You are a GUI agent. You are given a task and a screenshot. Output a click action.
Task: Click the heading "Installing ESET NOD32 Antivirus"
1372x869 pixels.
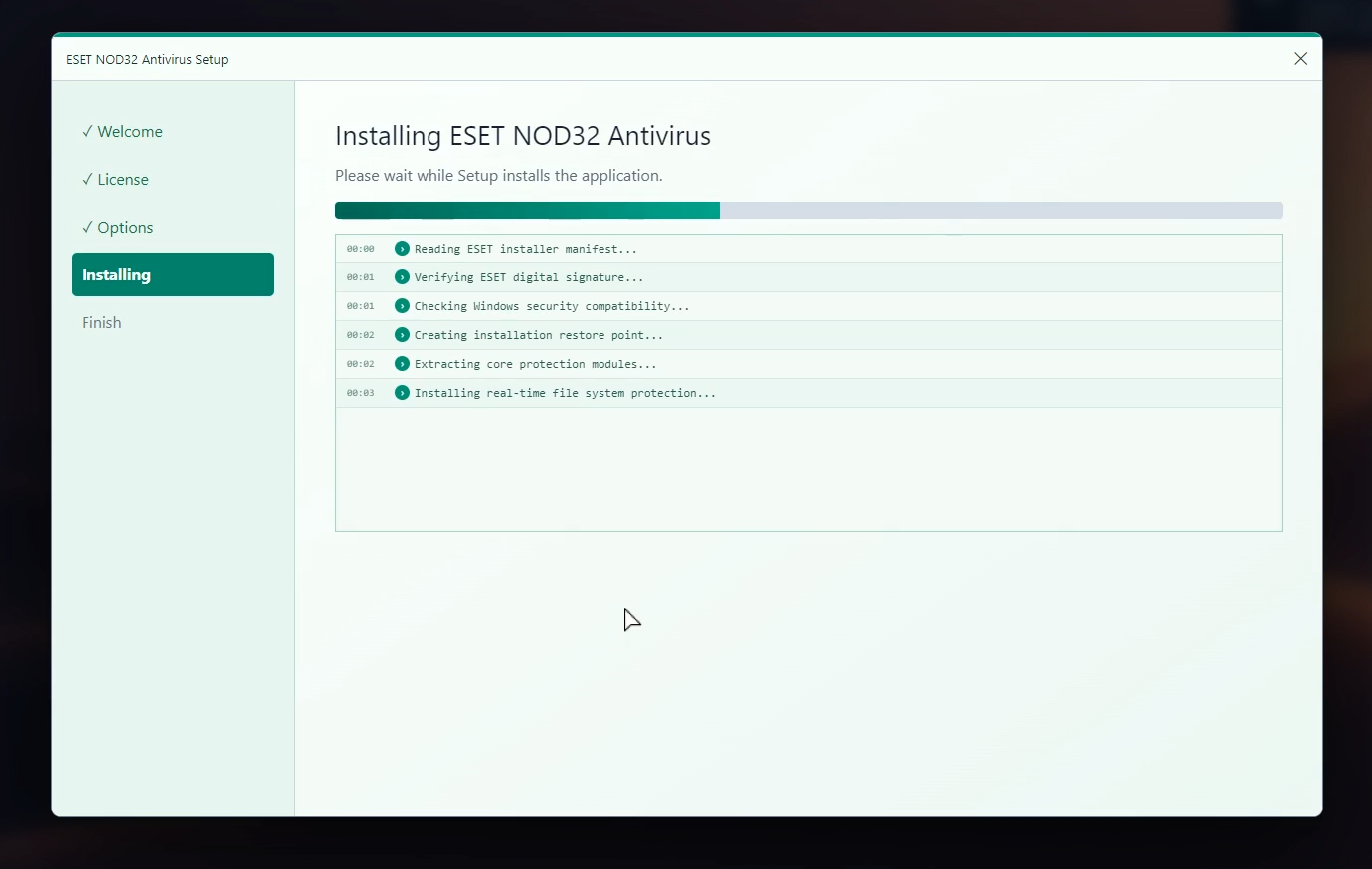[523, 136]
